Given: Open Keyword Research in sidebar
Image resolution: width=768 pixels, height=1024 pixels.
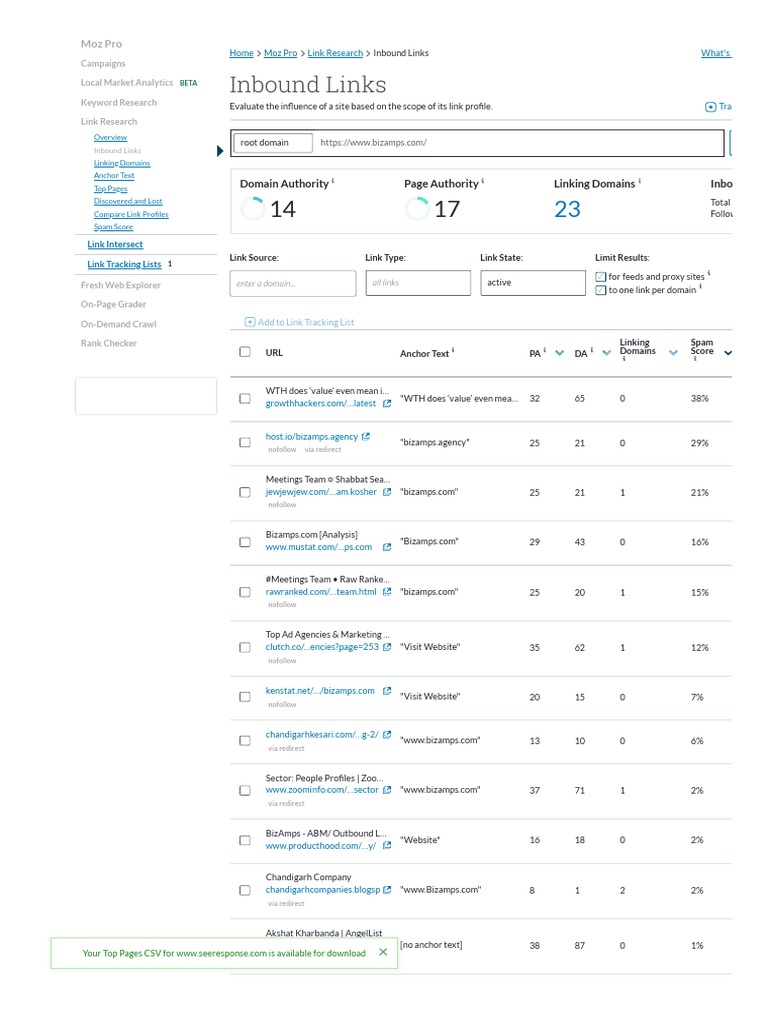Looking at the screenshot, I should click(119, 103).
